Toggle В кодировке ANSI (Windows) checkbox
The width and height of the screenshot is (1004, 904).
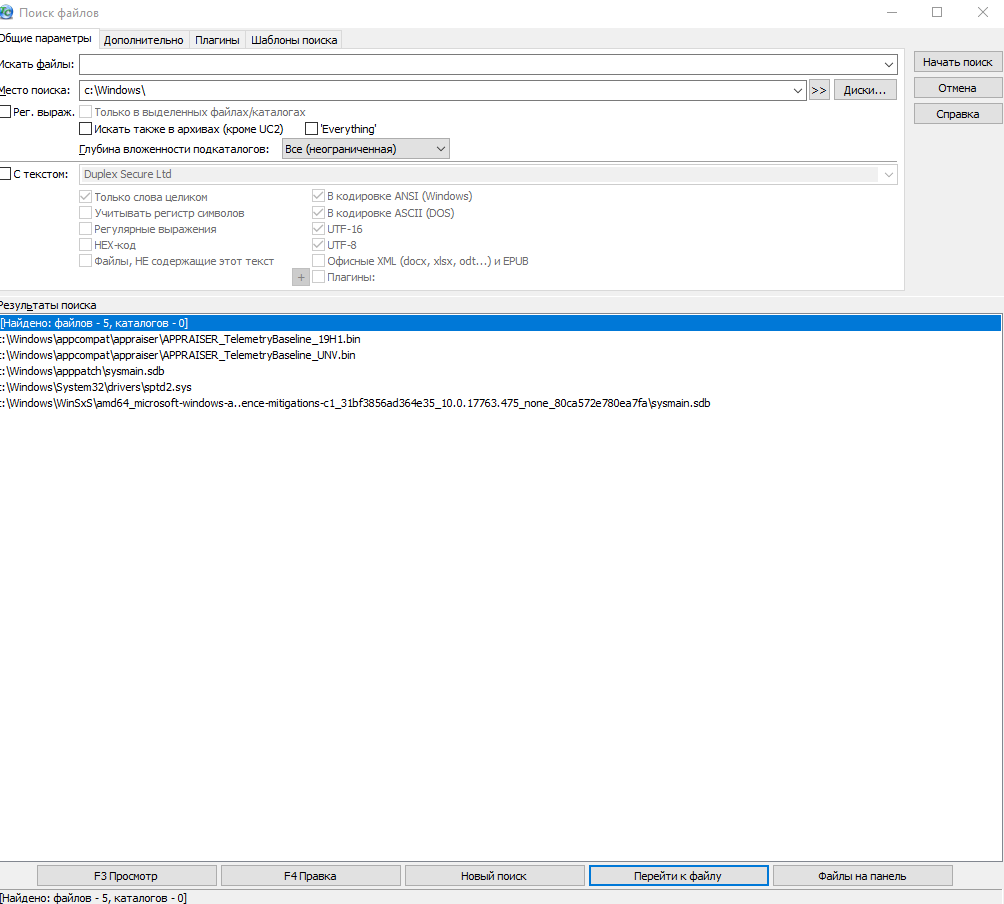318,196
